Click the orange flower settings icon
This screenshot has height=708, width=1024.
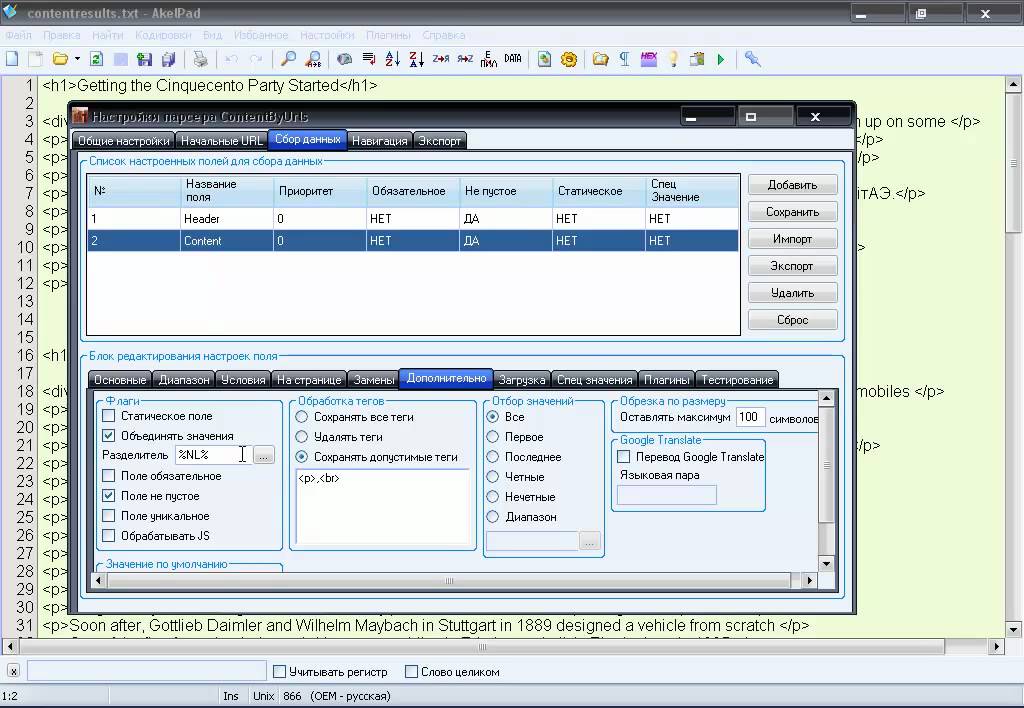coord(569,59)
